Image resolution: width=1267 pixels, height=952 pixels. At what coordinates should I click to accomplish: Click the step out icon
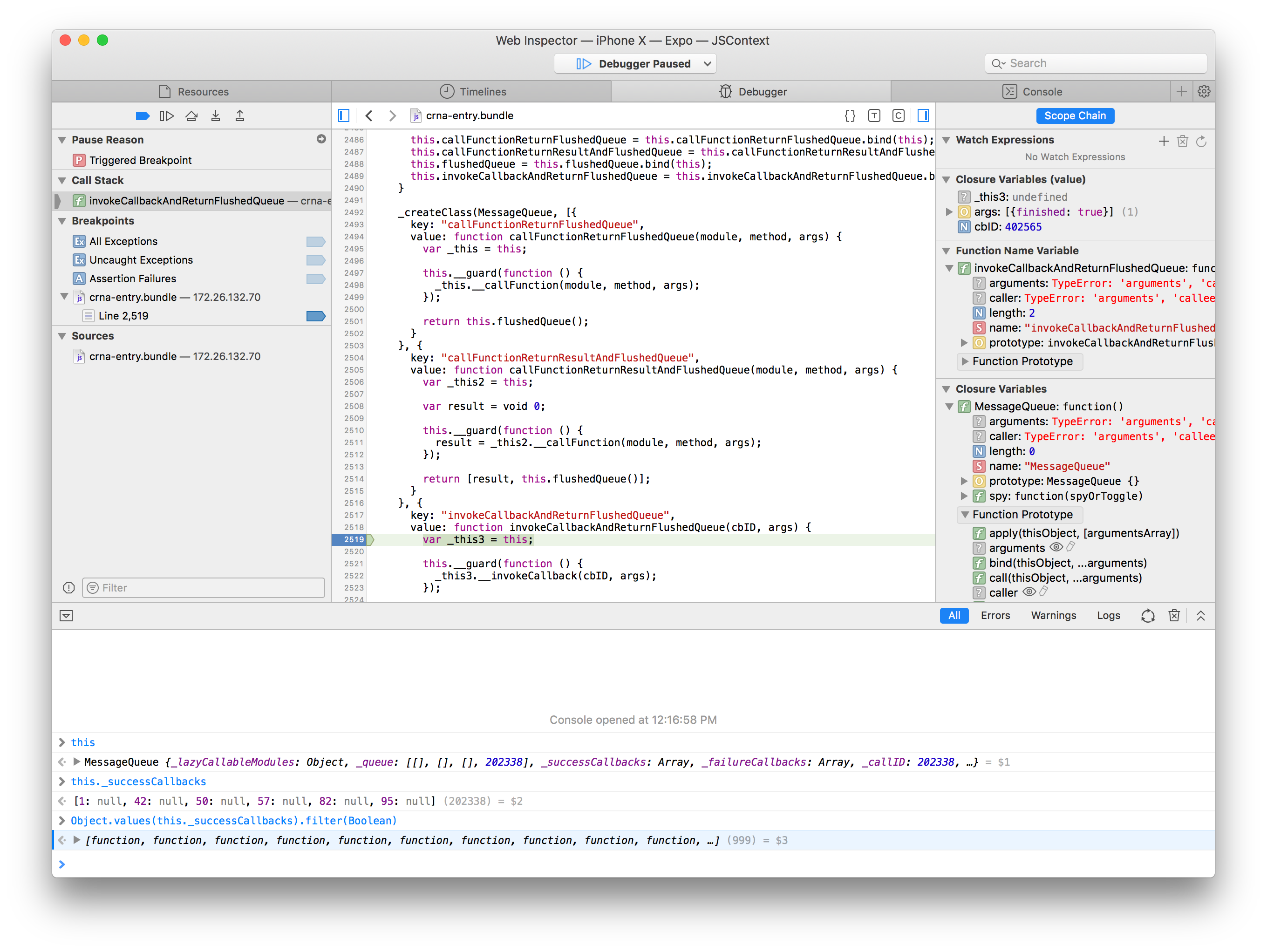click(239, 116)
